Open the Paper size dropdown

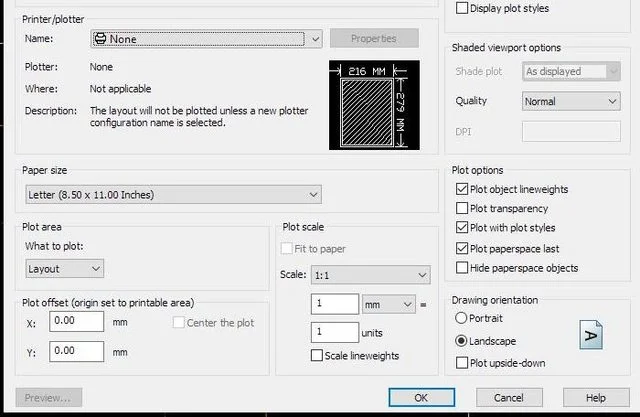[173, 195]
